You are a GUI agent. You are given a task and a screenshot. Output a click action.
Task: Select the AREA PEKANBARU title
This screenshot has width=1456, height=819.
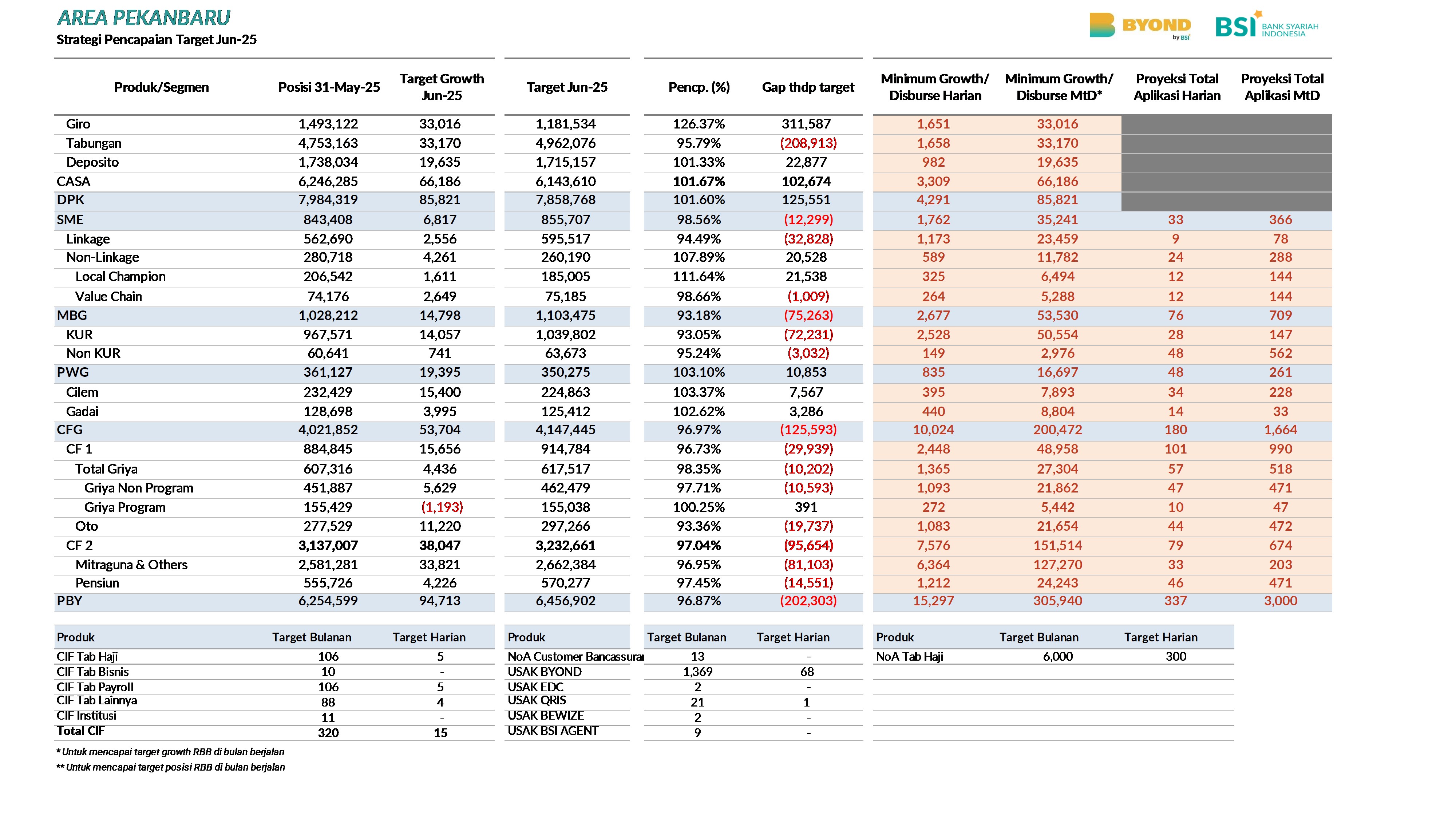(x=143, y=17)
